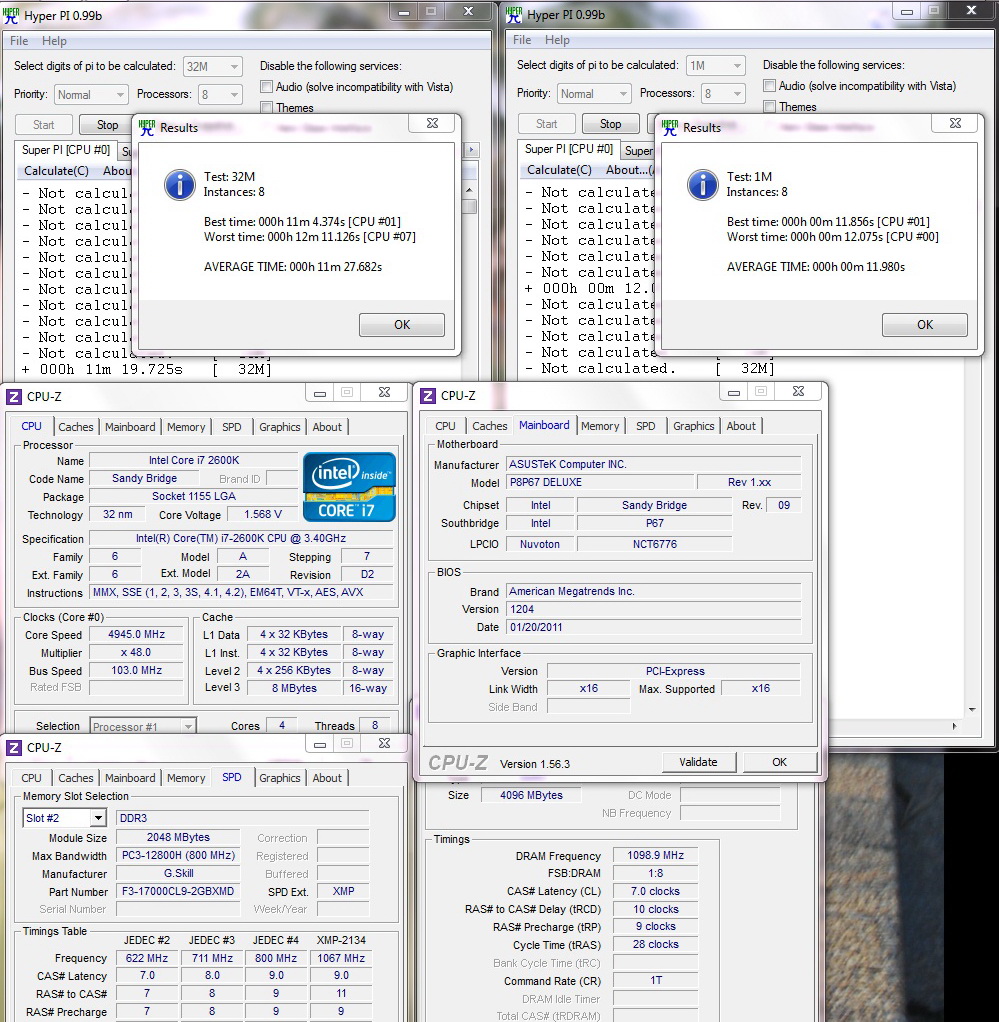999x1022 pixels.
Task: Open 1M digits dropdown in right Hyper PI
Action: (716, 65)
